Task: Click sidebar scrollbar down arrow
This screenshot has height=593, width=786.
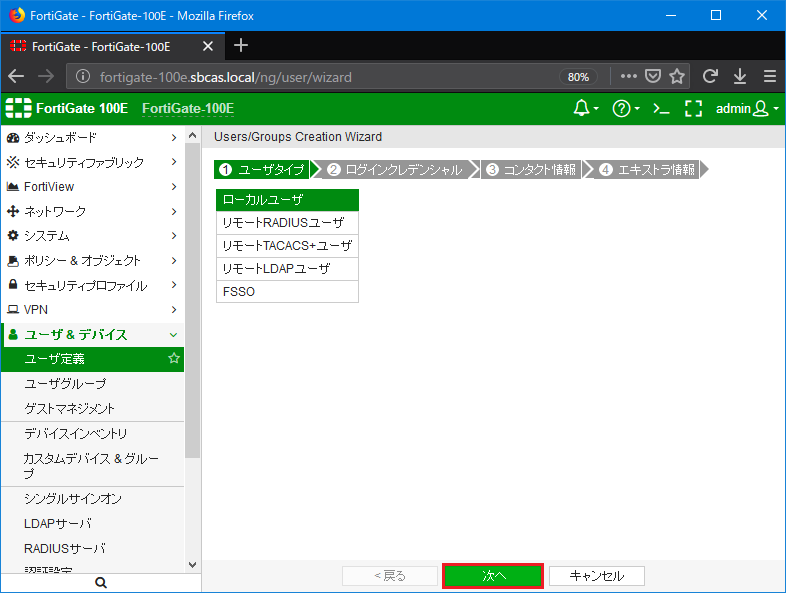Action: click(x=192, y=564)
